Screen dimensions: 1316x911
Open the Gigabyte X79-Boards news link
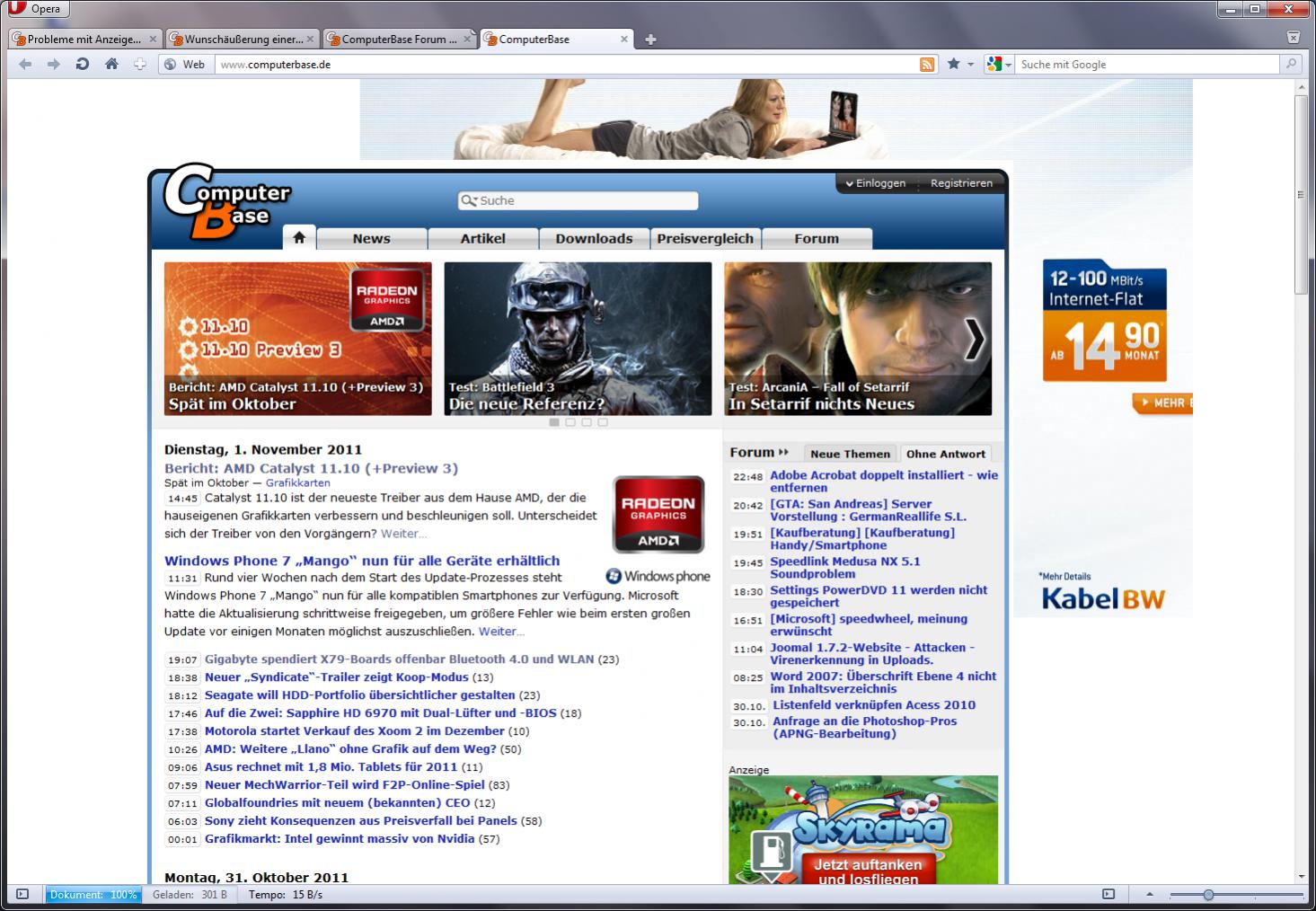coord(400,659)
